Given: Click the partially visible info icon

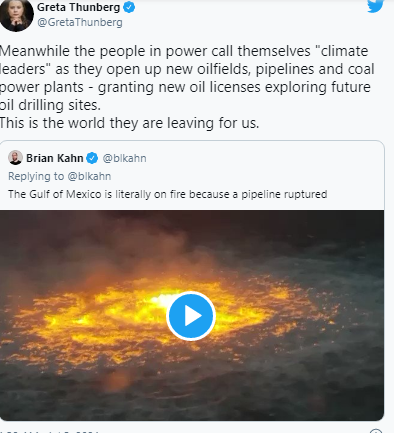Looking at the screenshot, I should point(376,431).
